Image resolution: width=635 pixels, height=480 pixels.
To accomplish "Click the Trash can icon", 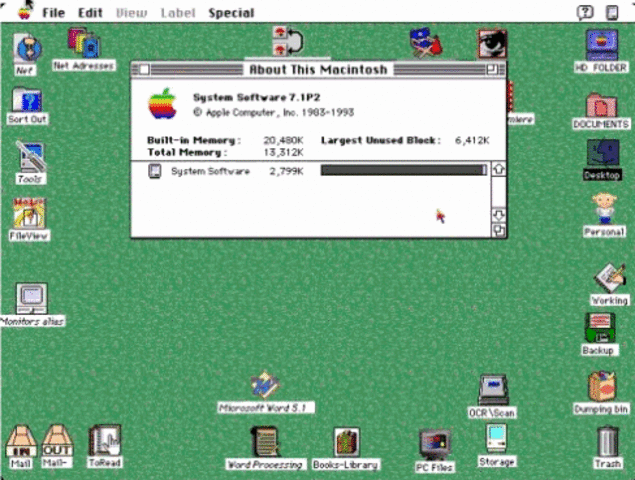I will point(607,442).
